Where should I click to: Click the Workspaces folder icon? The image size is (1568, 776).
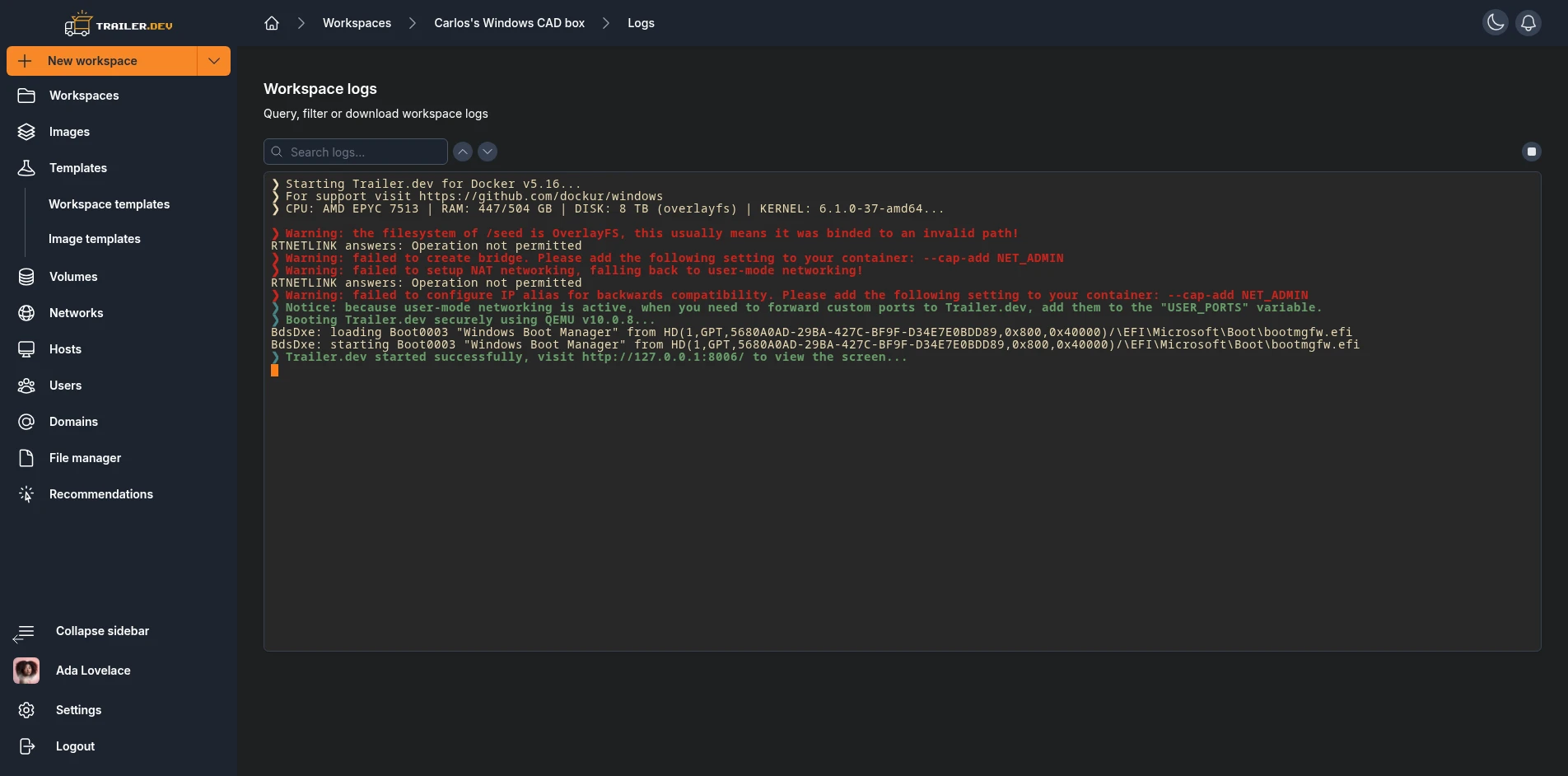click(26, 96)
